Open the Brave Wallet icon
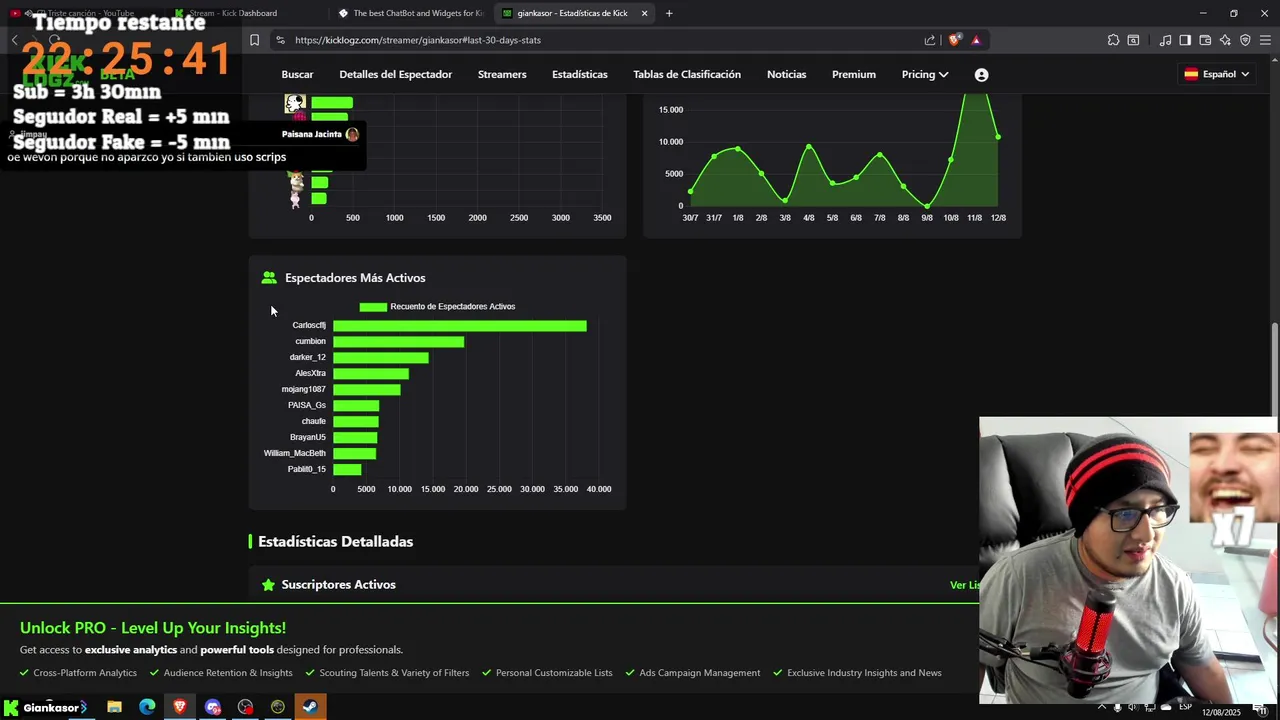Viewport: 1280px width, 720px height. [x=1205, y=40]
